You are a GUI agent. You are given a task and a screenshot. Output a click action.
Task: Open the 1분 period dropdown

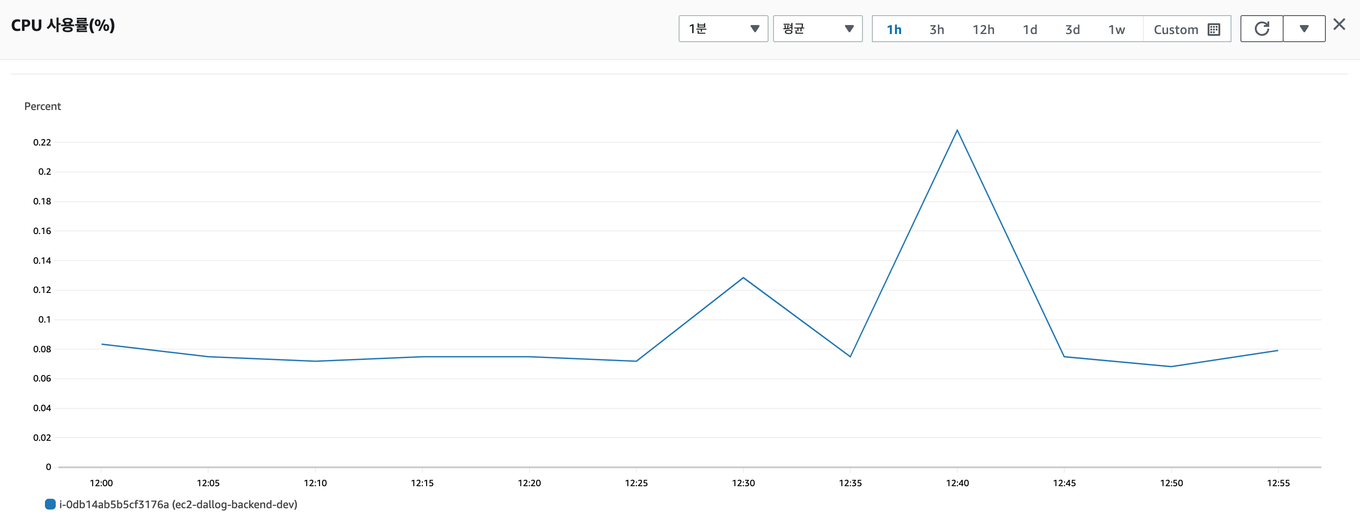click(723, 29)
